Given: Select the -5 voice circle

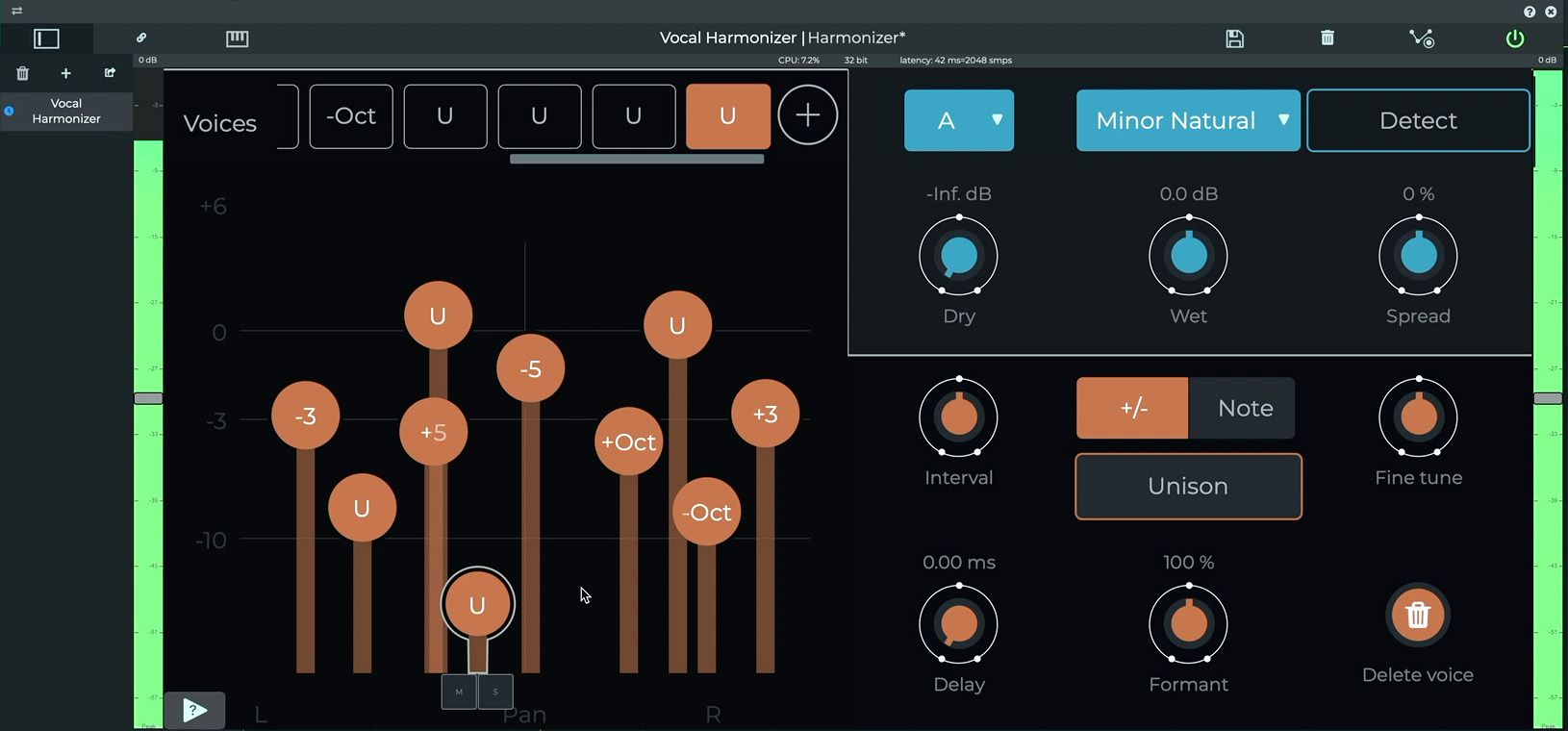Looking at the screenshot, I should 530,368.
